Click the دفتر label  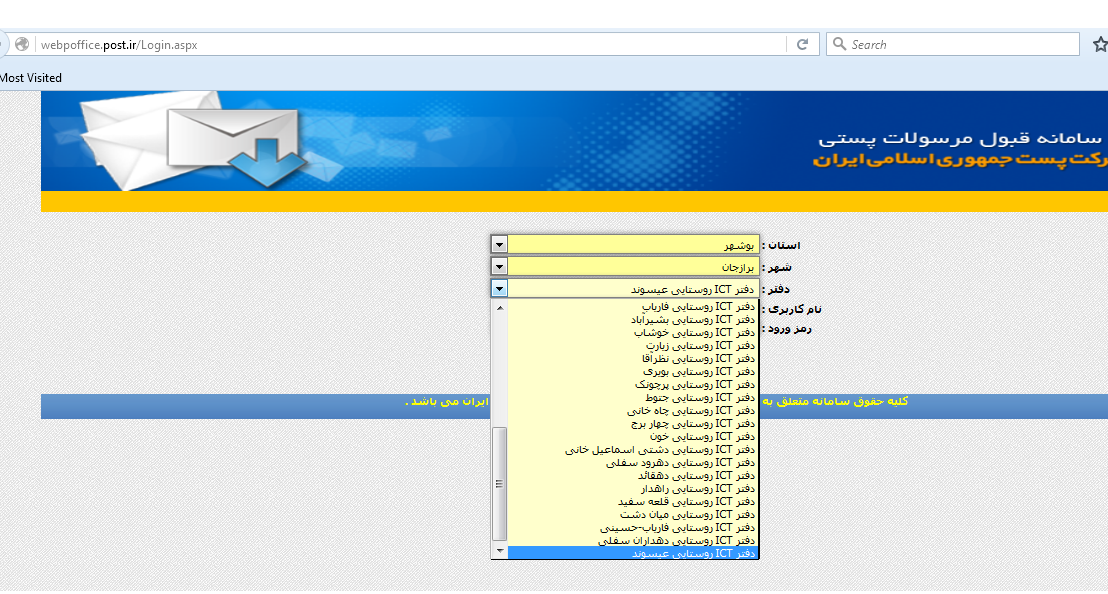(x=776, y=289)
